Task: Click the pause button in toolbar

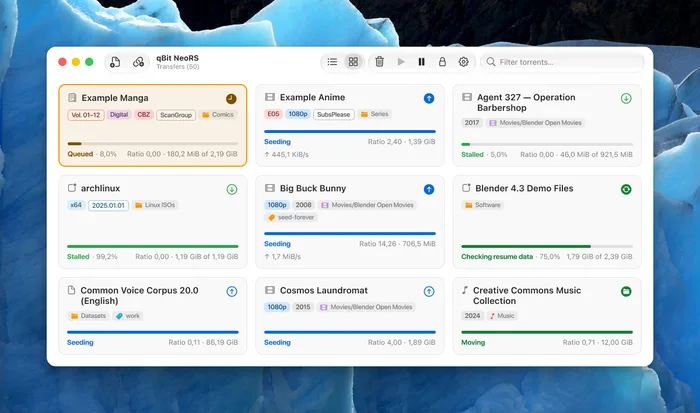Action: 421,62
